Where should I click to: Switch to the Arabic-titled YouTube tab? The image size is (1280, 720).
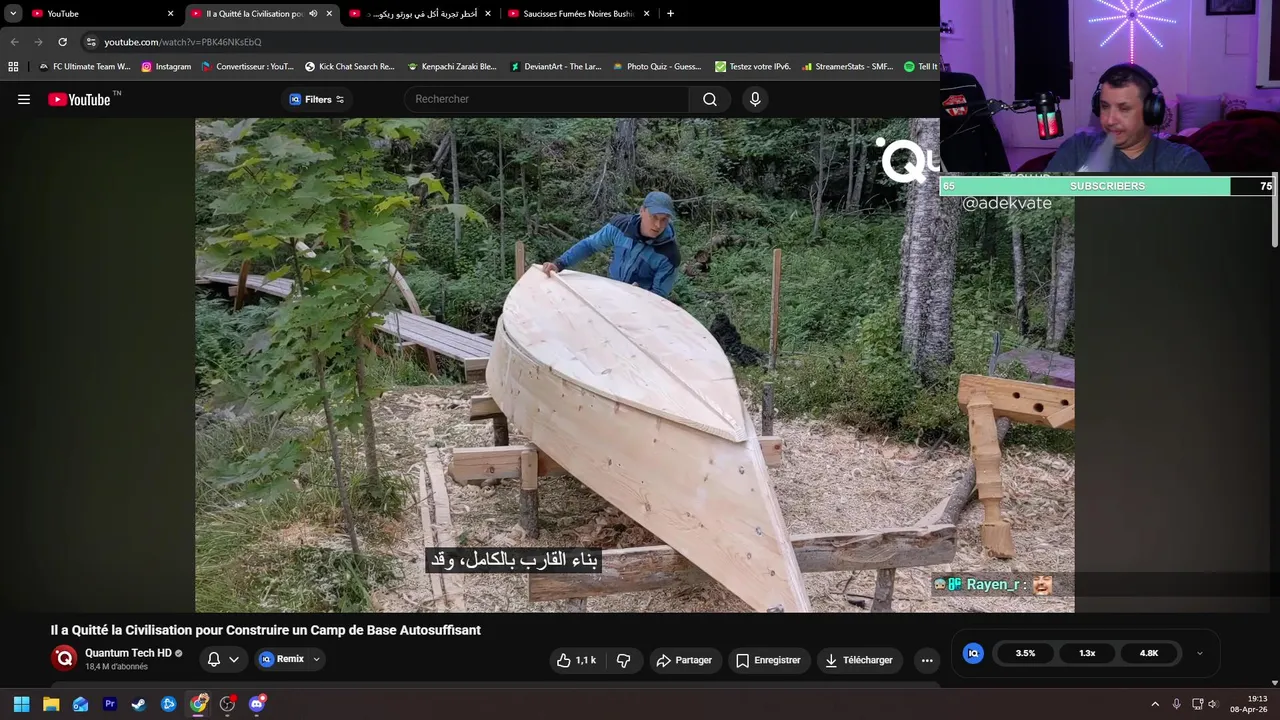[420, 13]
